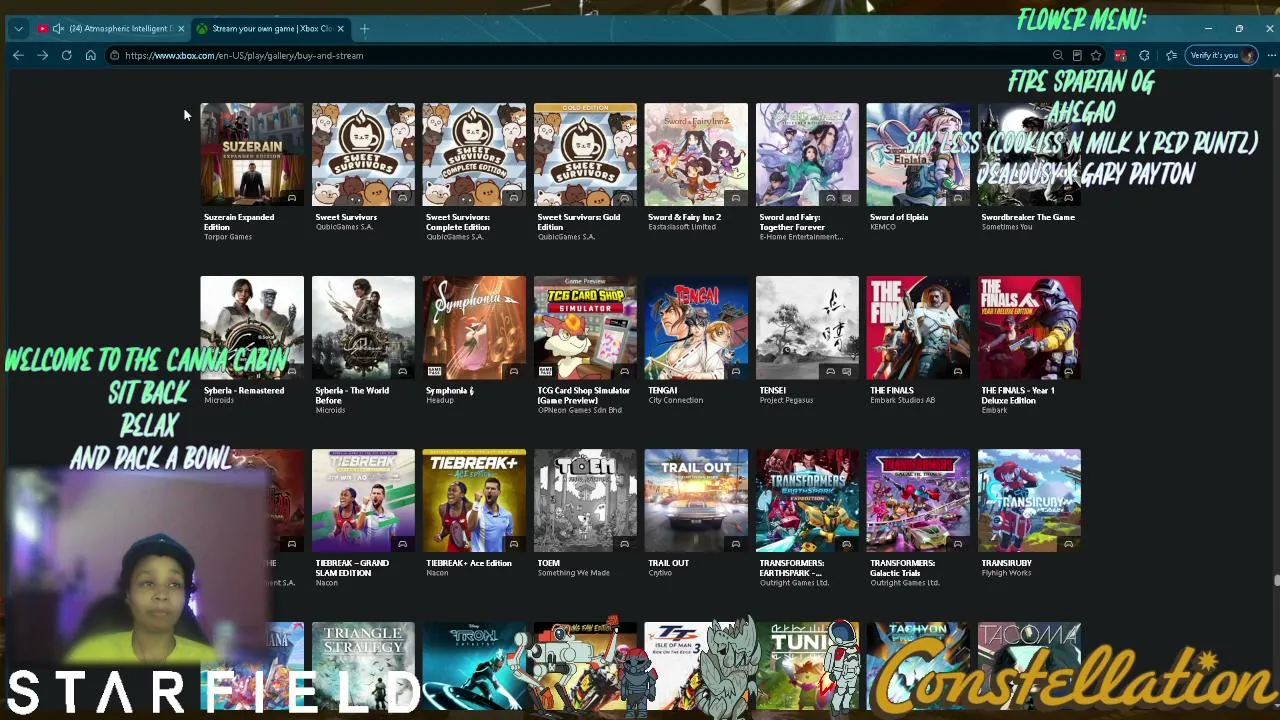Open Sword of Elpisia game cover
The width and height of the screenshot is (1280, 720).
[918, 154]
